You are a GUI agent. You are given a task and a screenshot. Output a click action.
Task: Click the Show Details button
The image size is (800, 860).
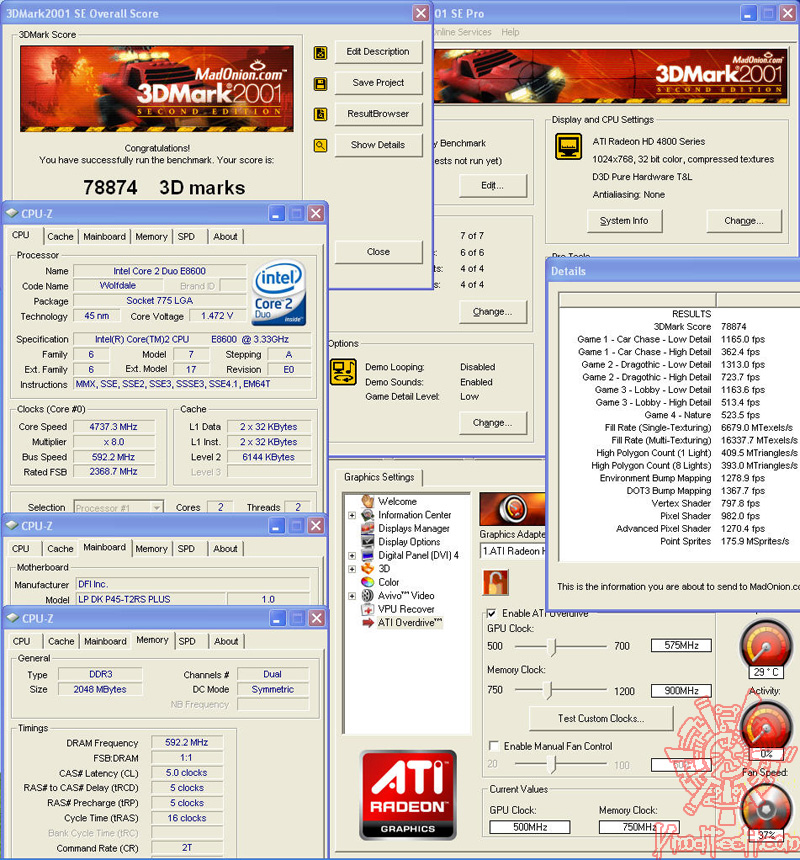click(x=378, y=145)
